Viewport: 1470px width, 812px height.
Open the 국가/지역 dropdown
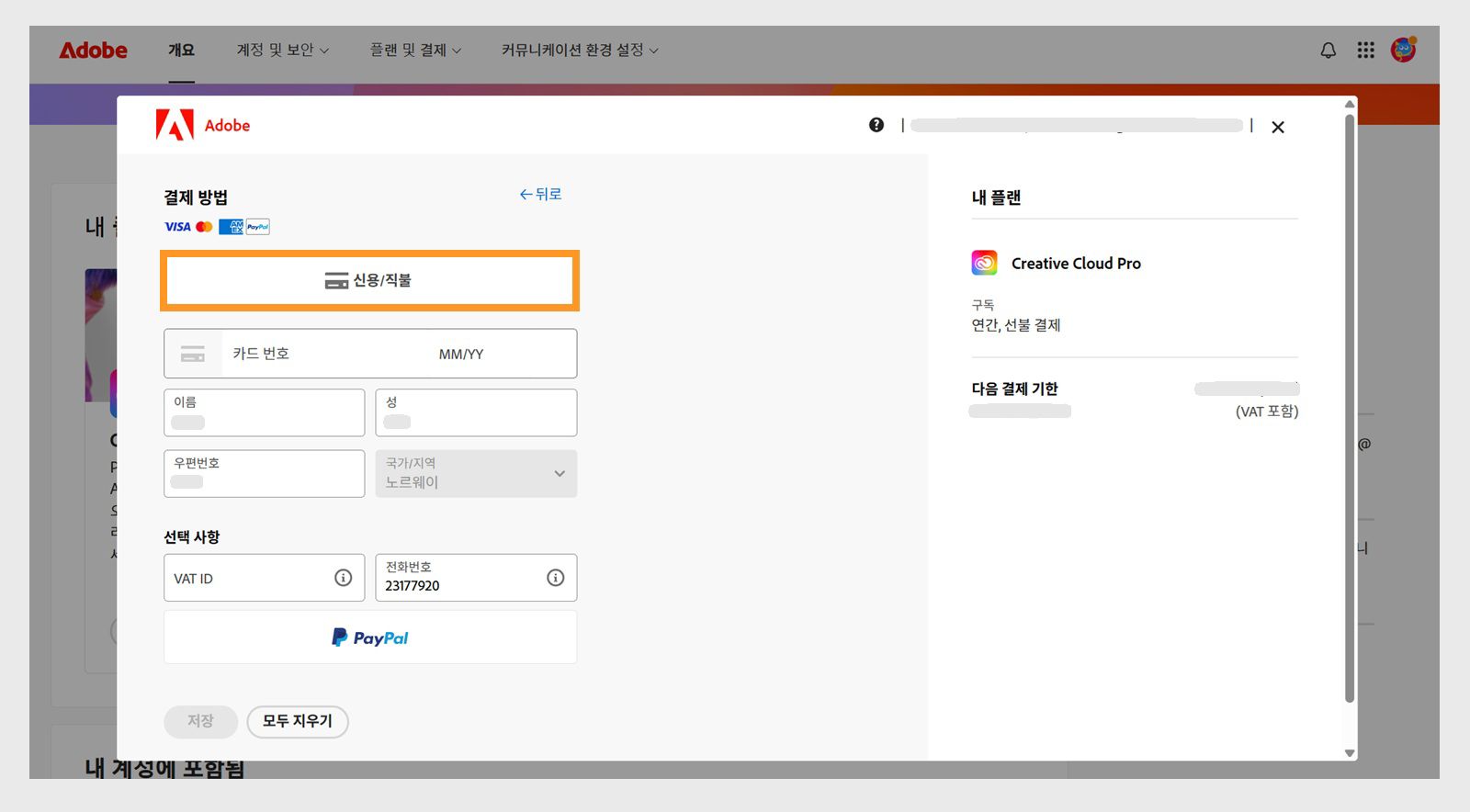[476, 473]
